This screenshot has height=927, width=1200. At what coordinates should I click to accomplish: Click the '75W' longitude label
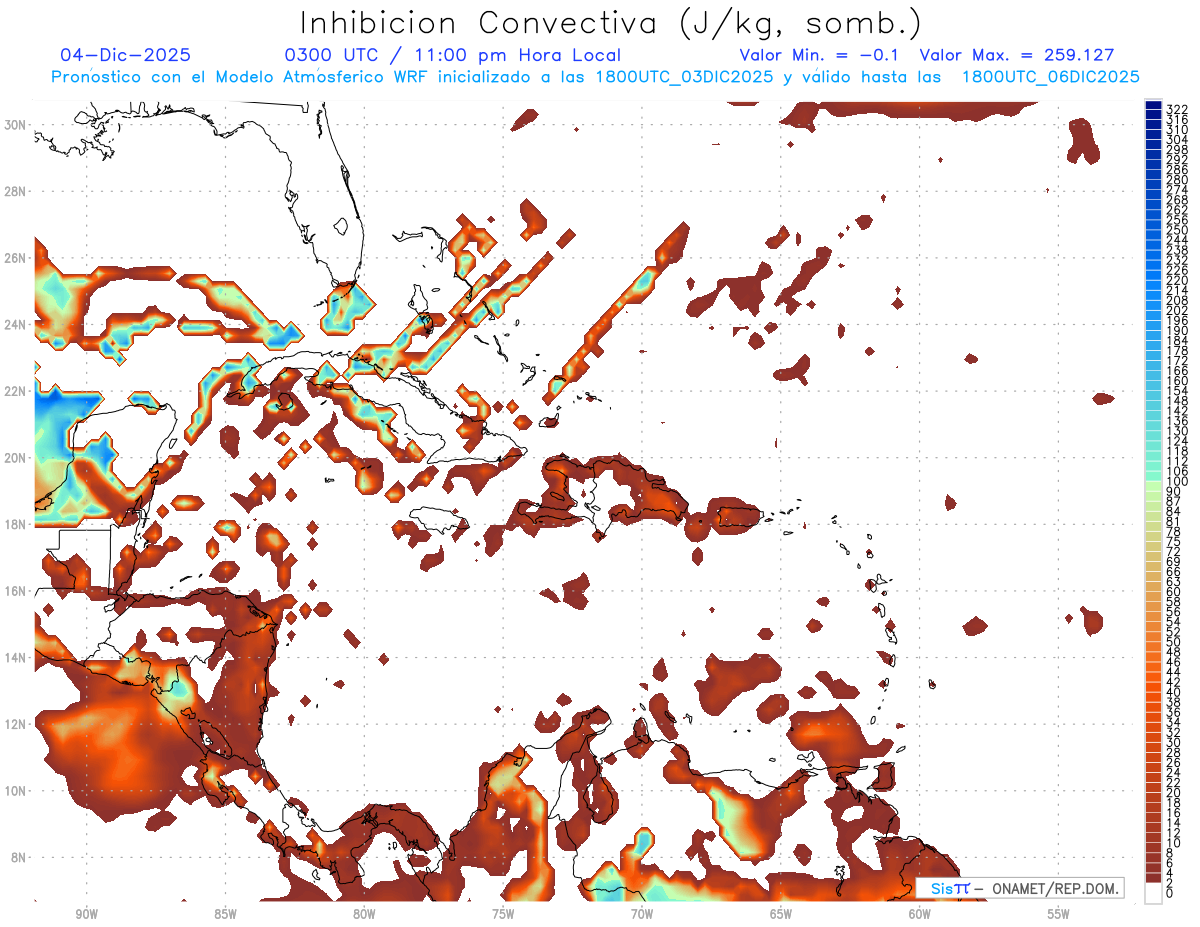503,914
